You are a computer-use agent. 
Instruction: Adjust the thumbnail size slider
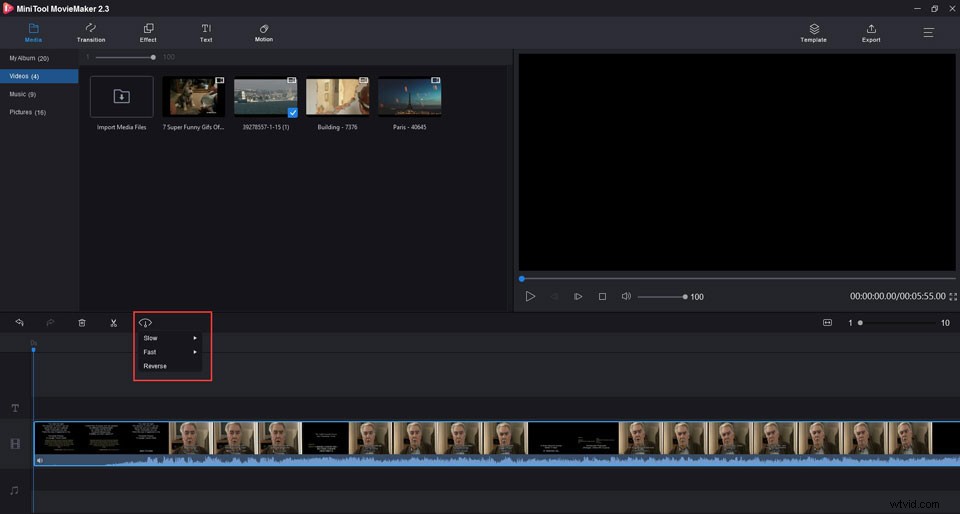(x=124, y=57)
